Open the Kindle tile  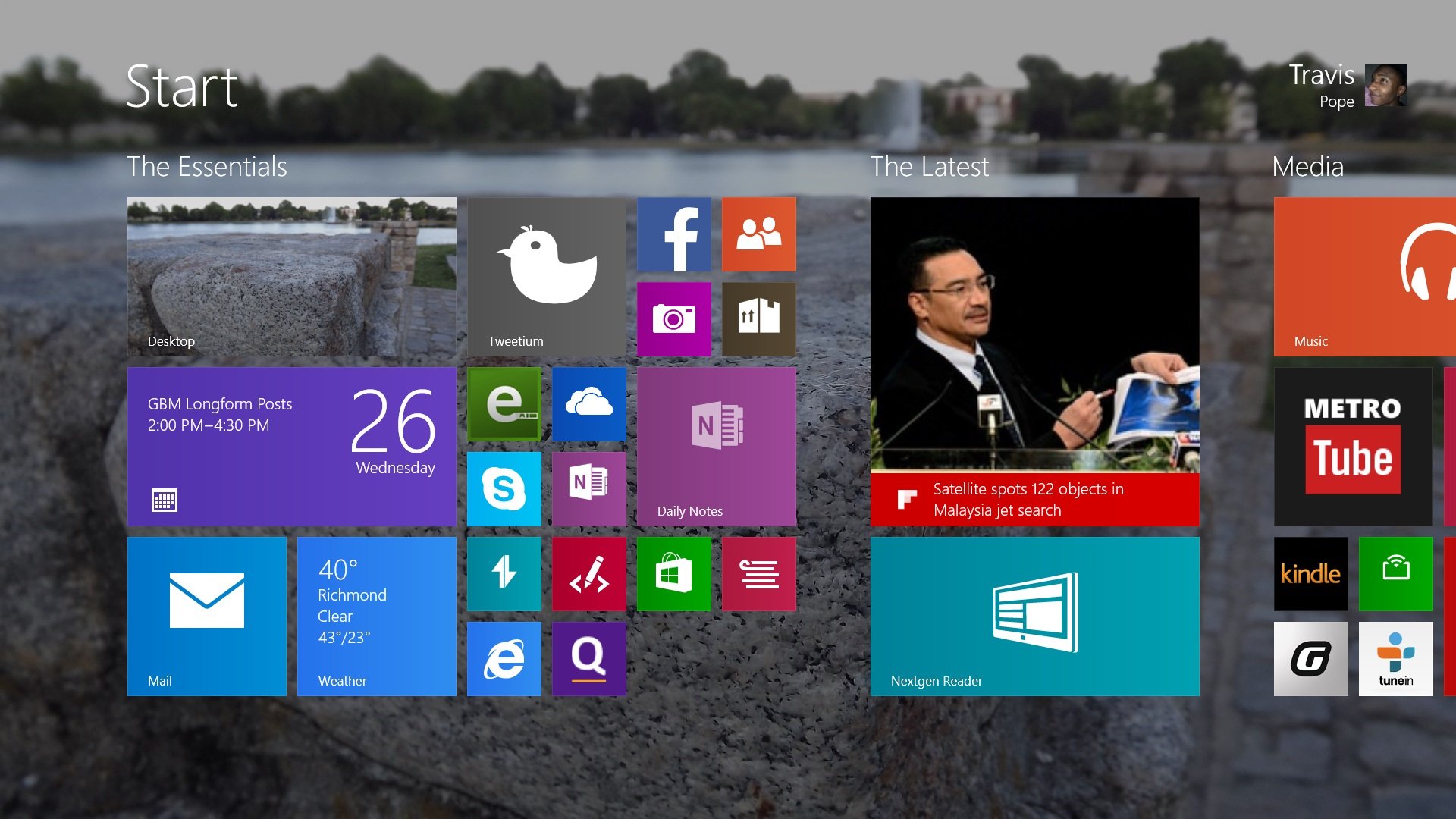(x=1311, y=574)
